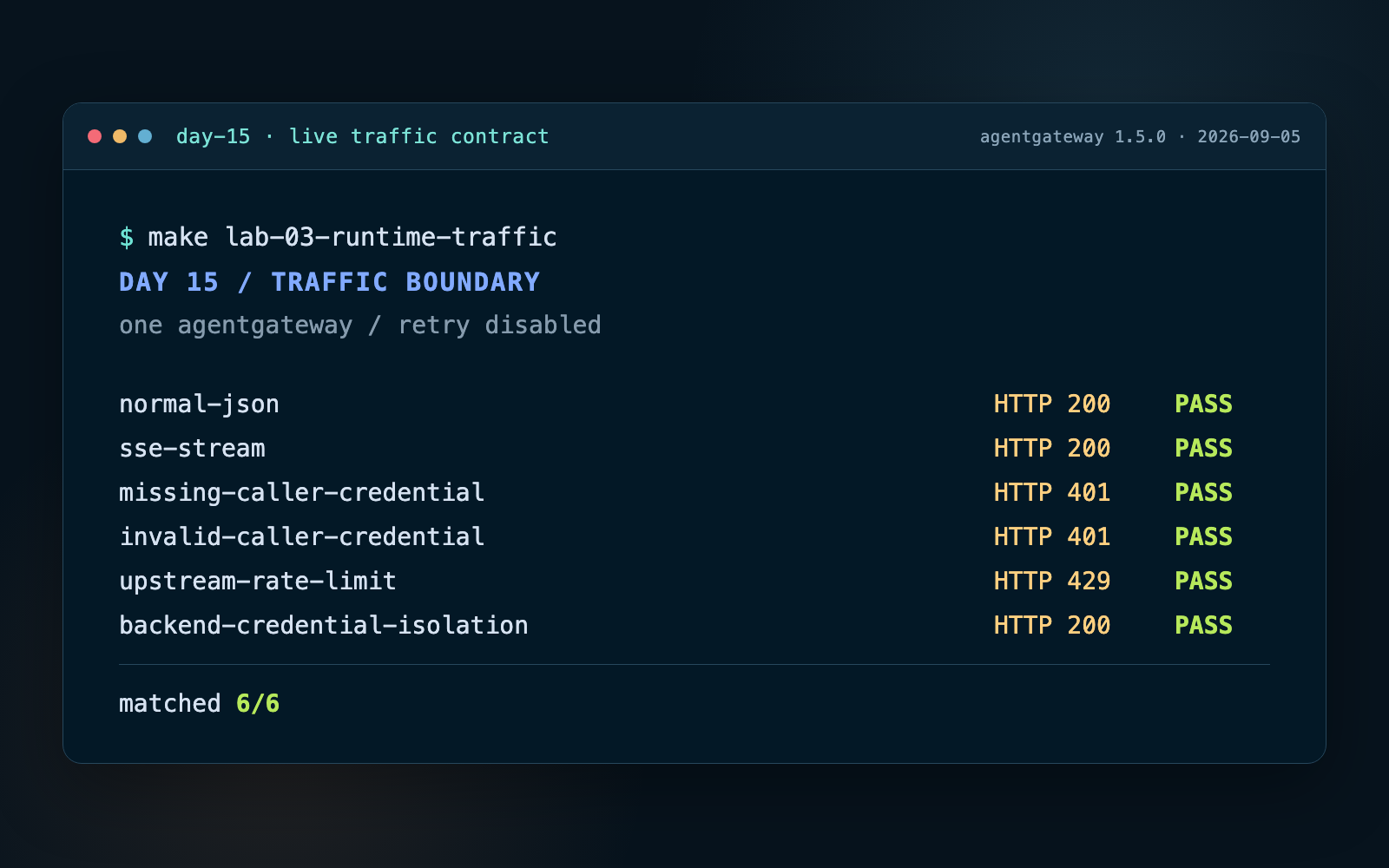Click 'HTTP 200' in the normal-json row
Viewport: 1389px width, 868px height.
[x=1052, y=404]
